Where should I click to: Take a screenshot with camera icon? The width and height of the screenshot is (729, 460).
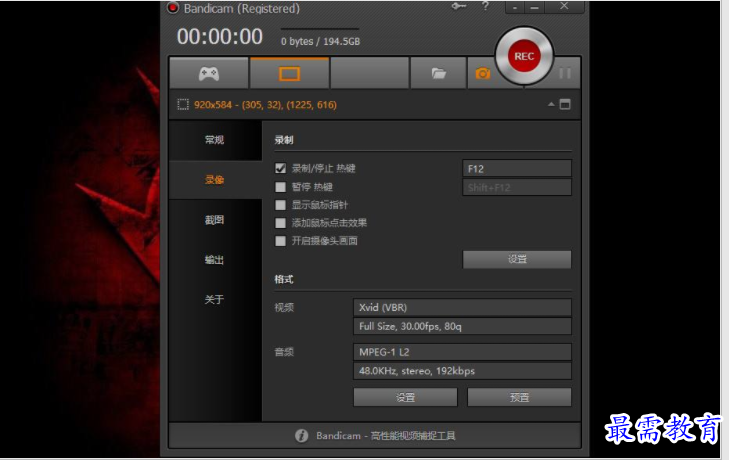click(x=482, y=73)
